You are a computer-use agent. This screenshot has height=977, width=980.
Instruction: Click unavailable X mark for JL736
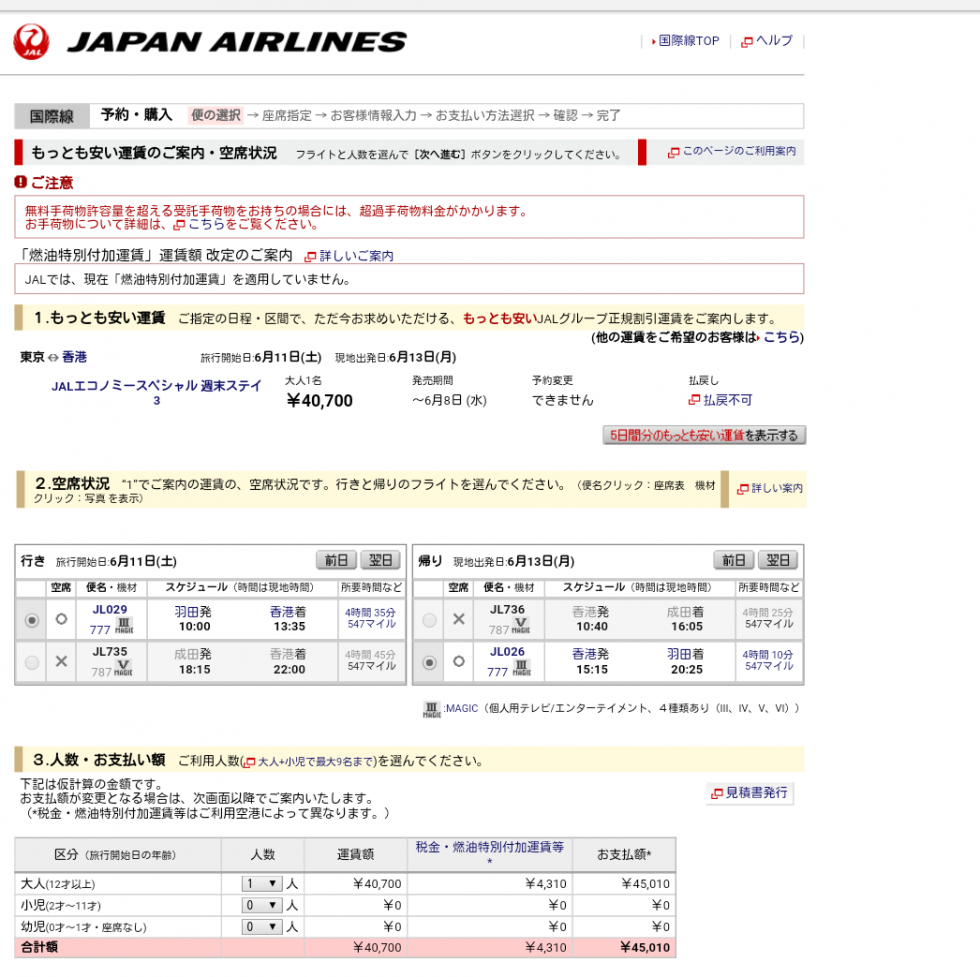(459, 619)
